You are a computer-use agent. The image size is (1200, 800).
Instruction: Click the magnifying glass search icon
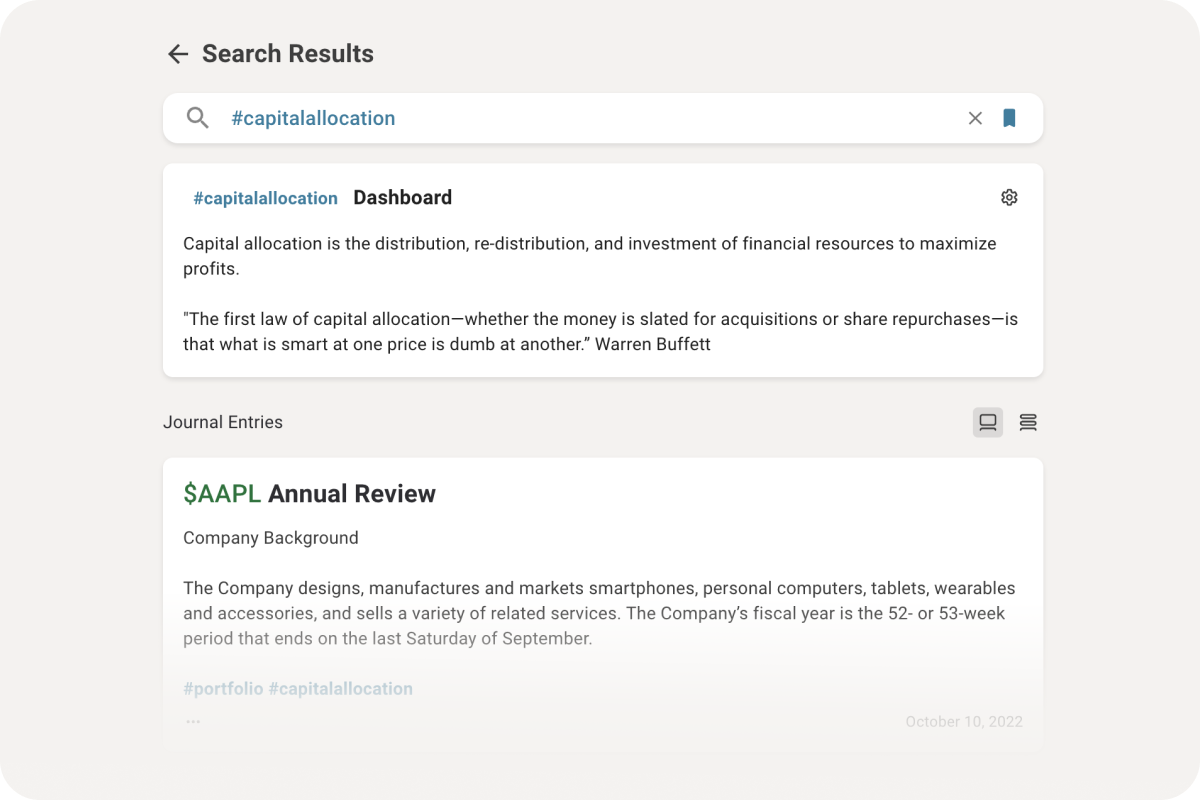198,118
